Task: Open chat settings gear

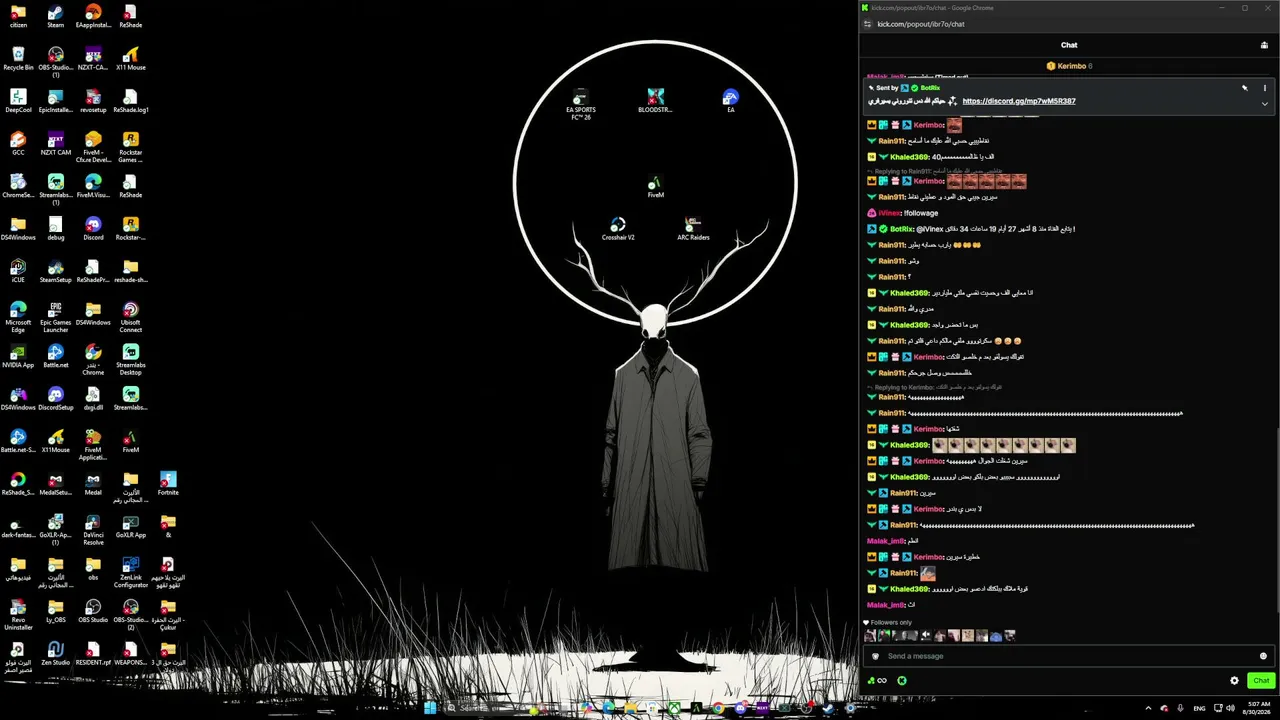Action: pos(1234,681)
